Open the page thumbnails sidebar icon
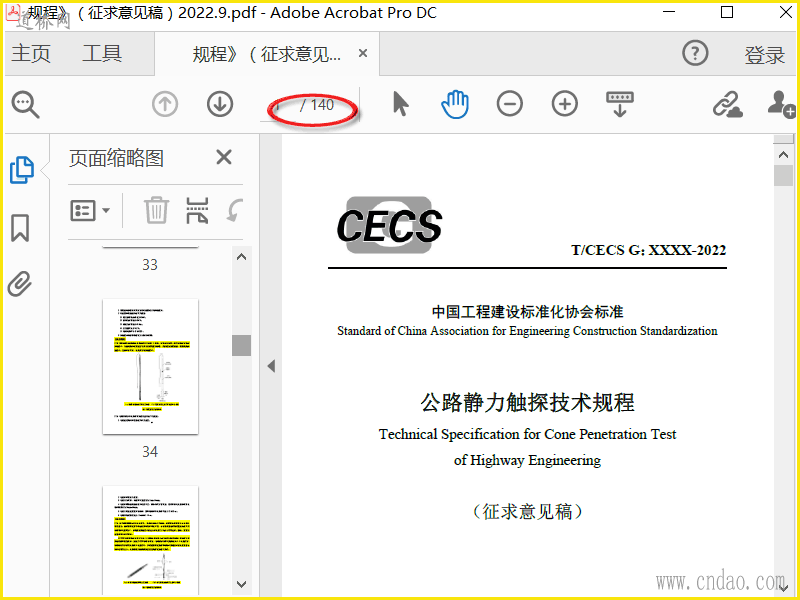800x600 pixels. click(x=22, y=170)
